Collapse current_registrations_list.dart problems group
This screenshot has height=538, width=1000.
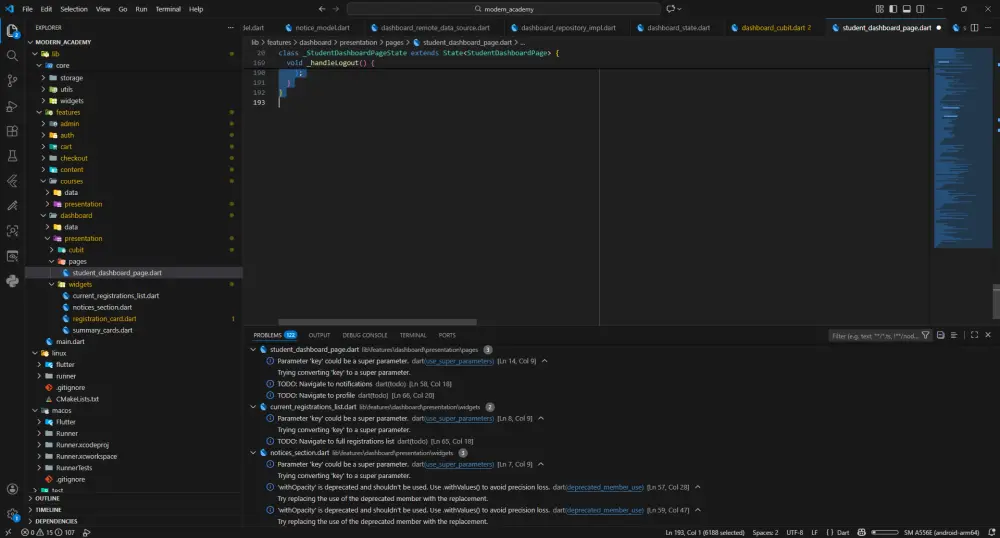253,407
